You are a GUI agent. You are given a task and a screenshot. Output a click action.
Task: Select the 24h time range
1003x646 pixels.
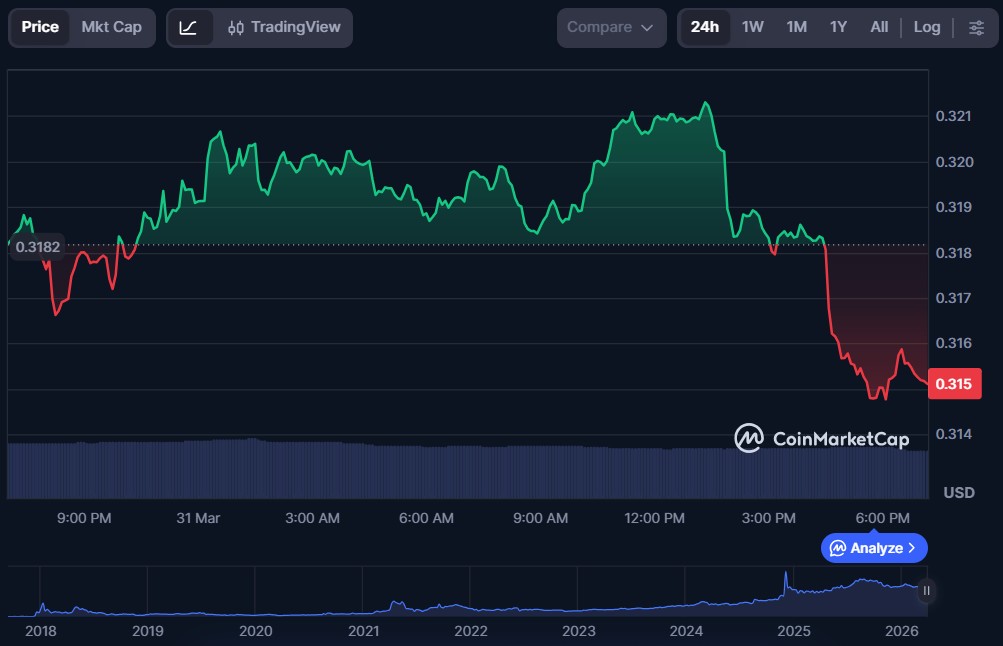click(704, 27)
